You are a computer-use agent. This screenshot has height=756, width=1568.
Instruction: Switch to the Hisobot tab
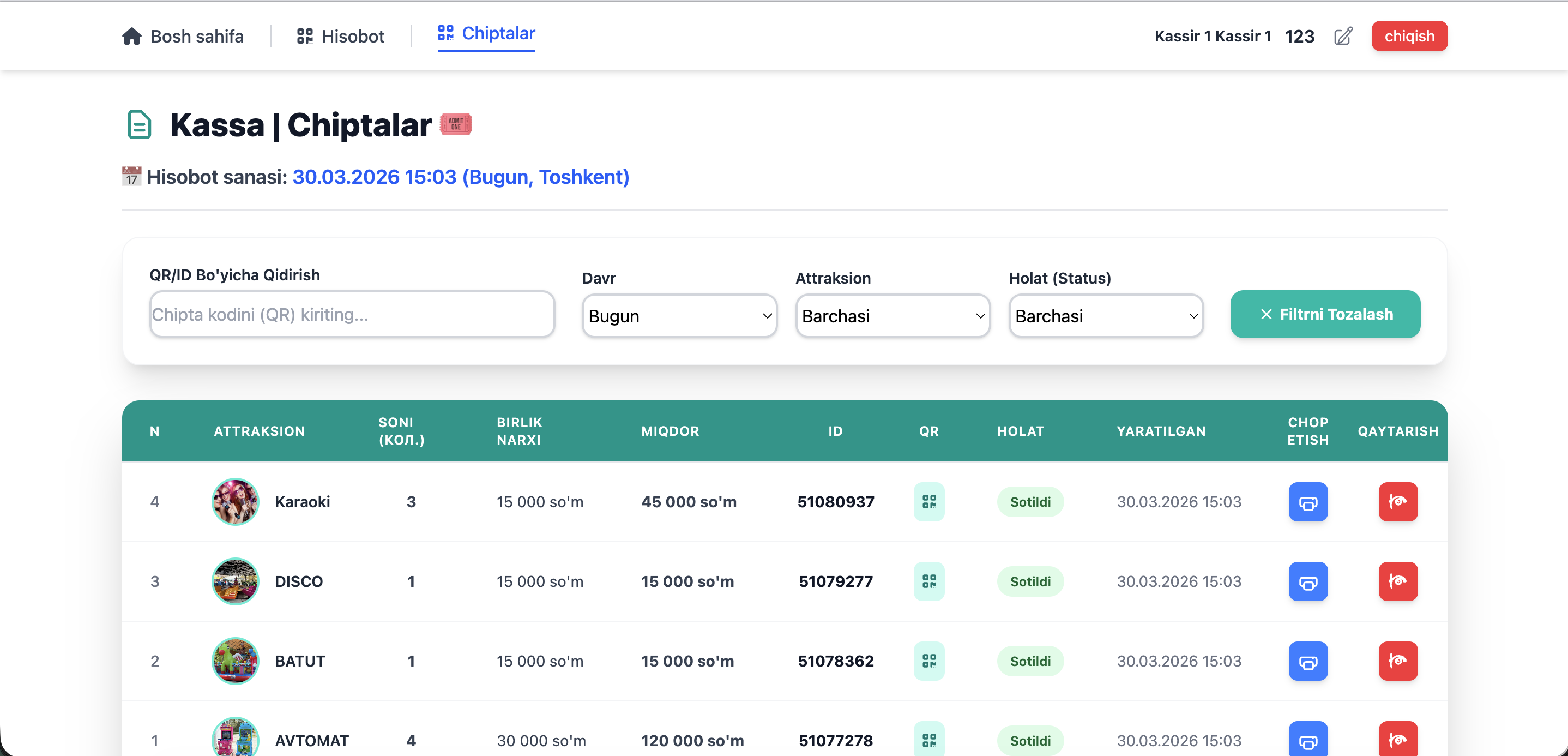coord(340,37)
